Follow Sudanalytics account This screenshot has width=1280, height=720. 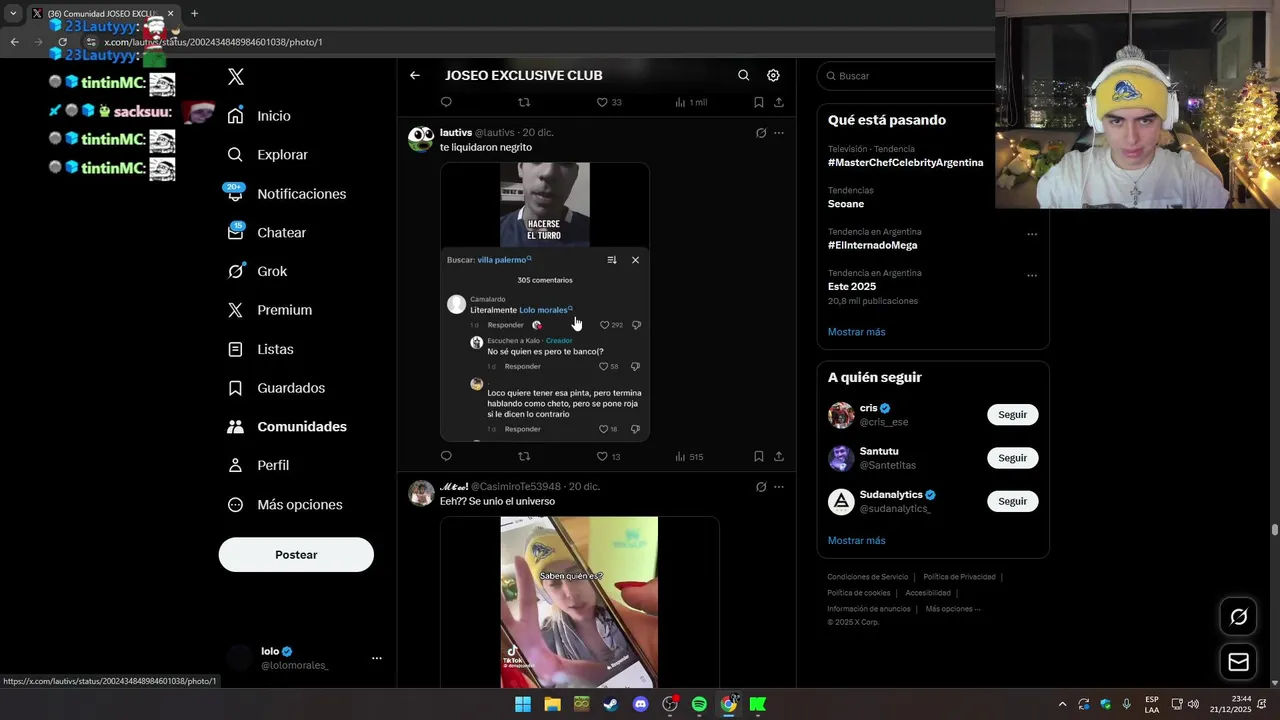(x=1012, y=501)
